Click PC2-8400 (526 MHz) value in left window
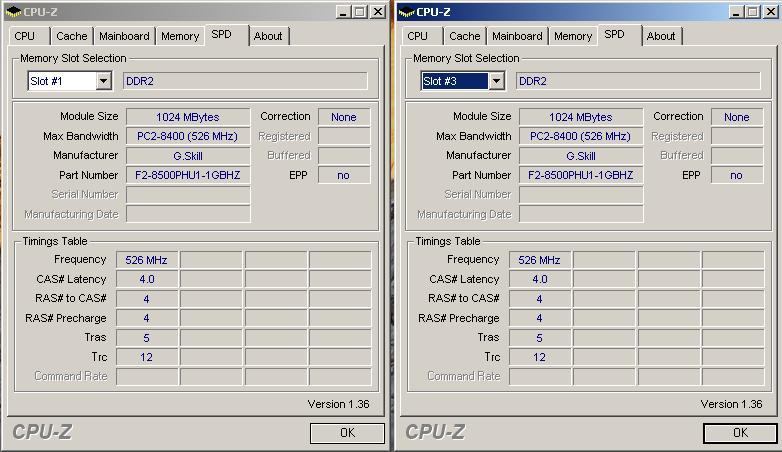The height and width of the screenshot is (452, 782). (188, 136)
